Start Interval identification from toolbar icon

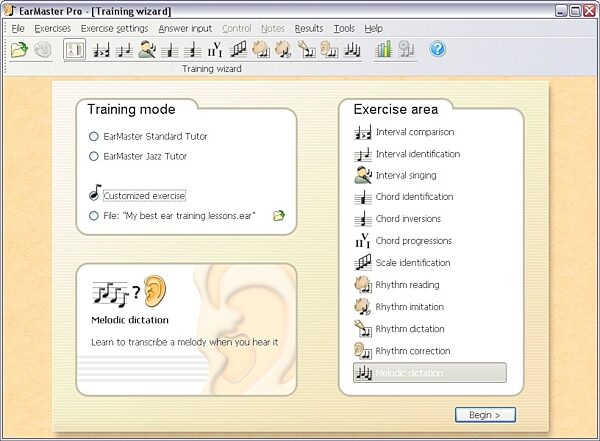tap(124, 50)
